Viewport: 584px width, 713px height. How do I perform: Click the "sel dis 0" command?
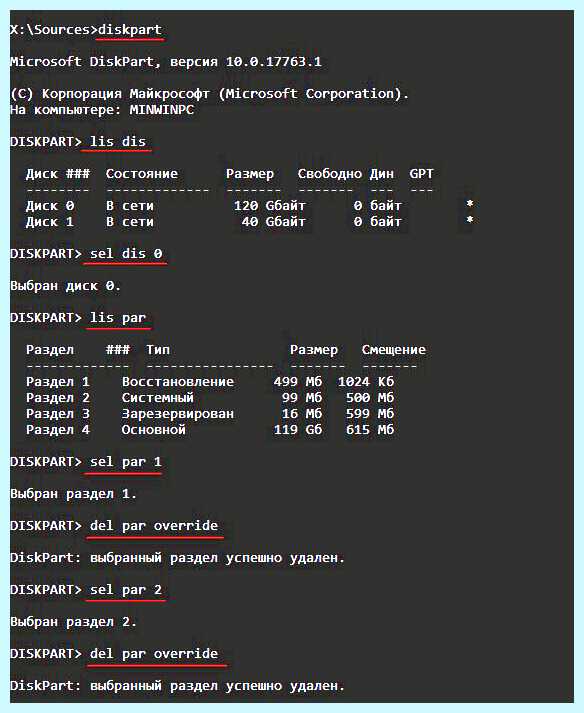tap(126, 253)
